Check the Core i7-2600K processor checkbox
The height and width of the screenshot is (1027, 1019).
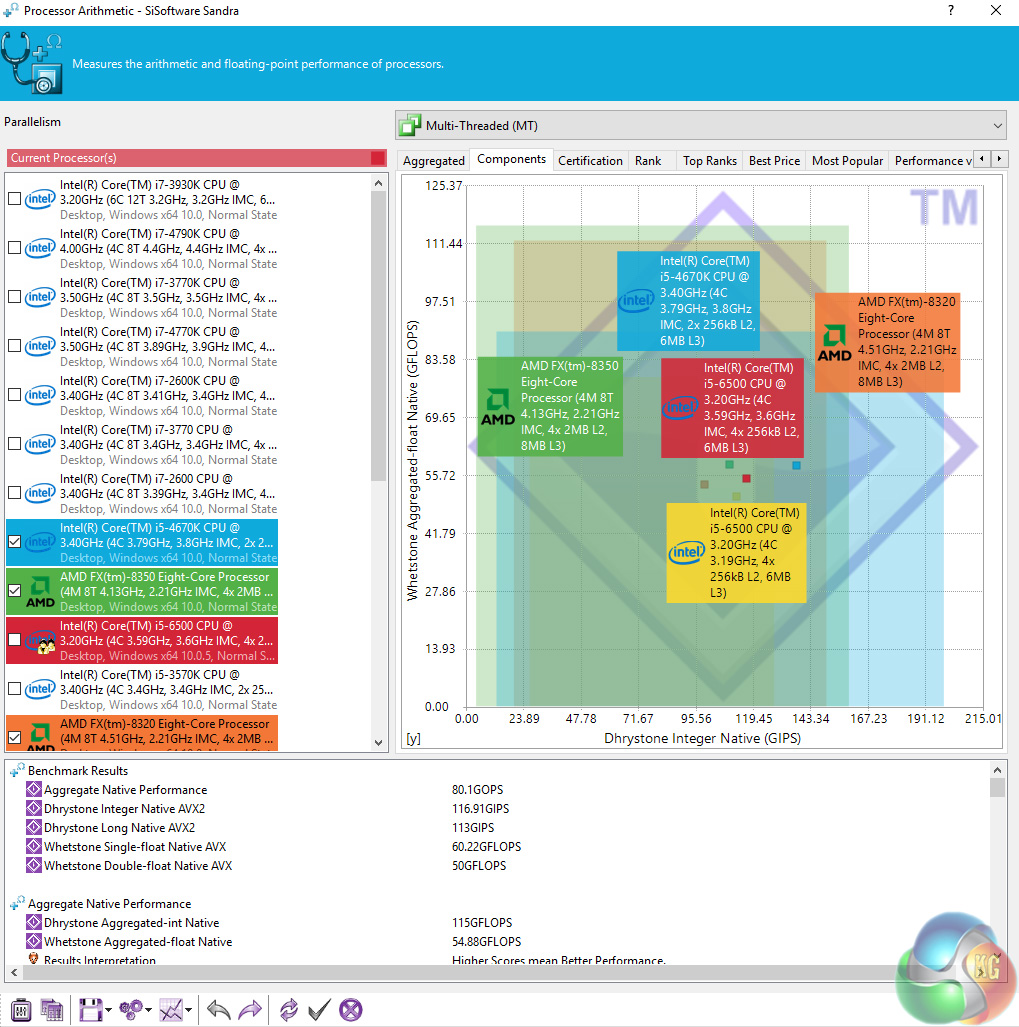click(14, 394)
